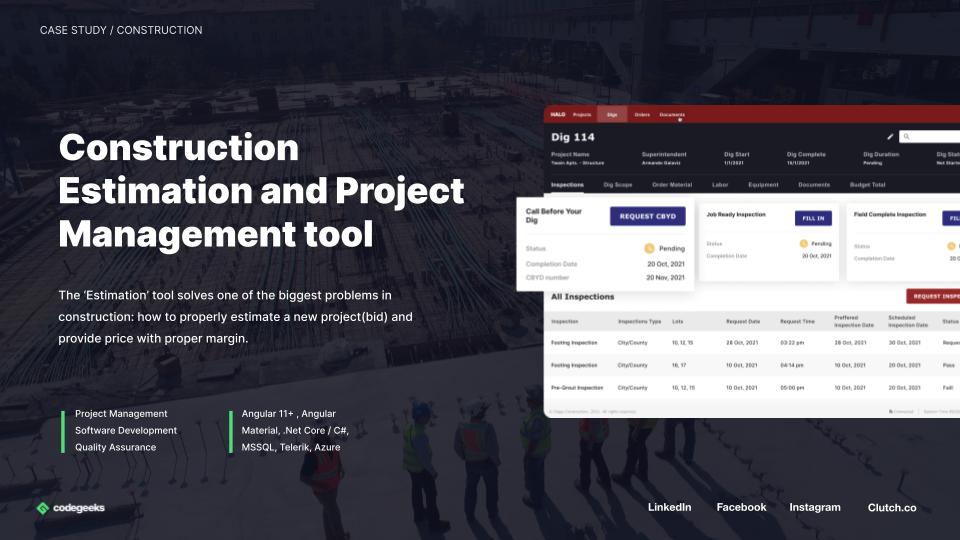
Task: Click the search input field
Action: point(929,137)
